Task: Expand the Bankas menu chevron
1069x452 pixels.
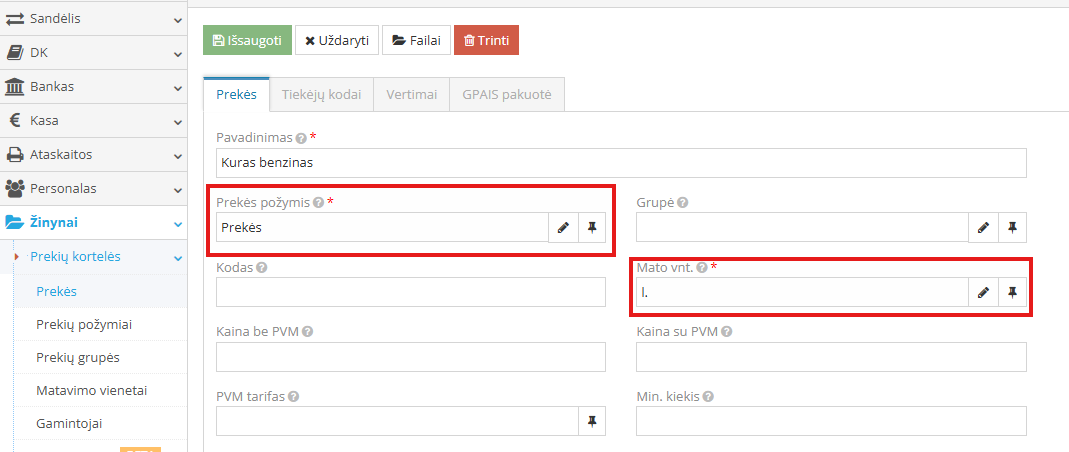Action: coord(178,88)
